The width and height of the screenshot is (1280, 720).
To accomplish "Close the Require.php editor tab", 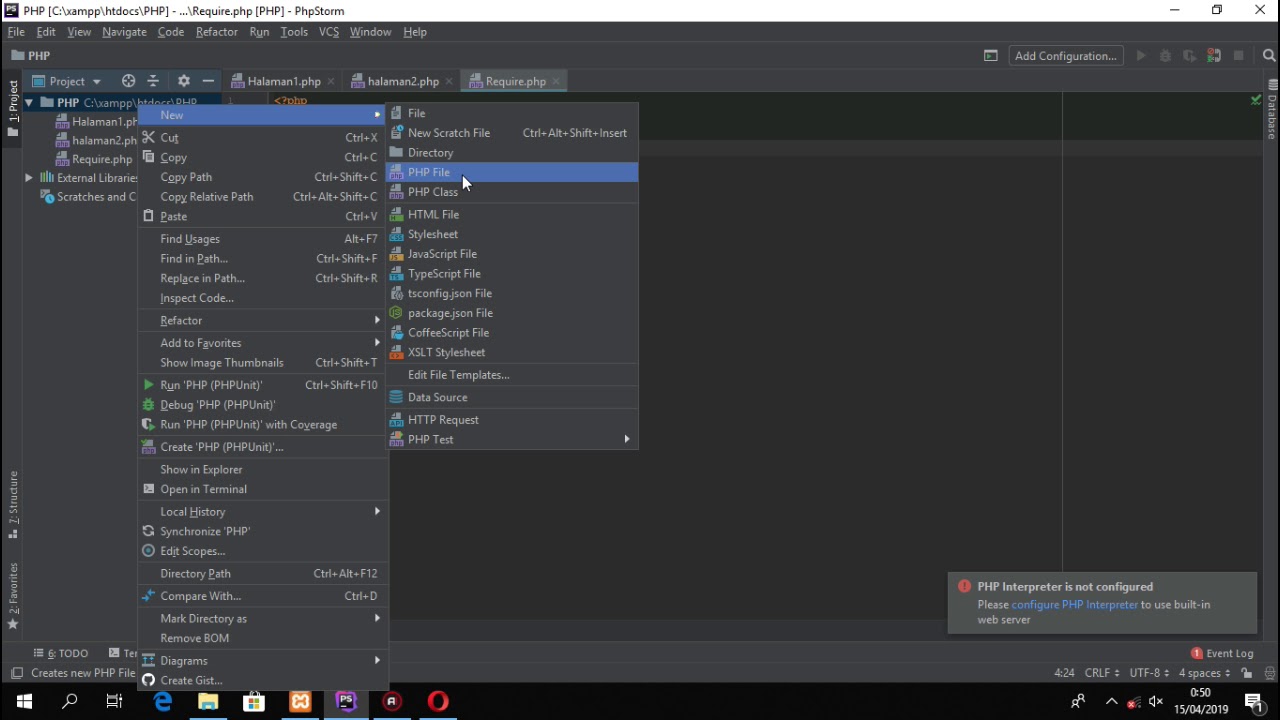I will [x=556, y=81].
